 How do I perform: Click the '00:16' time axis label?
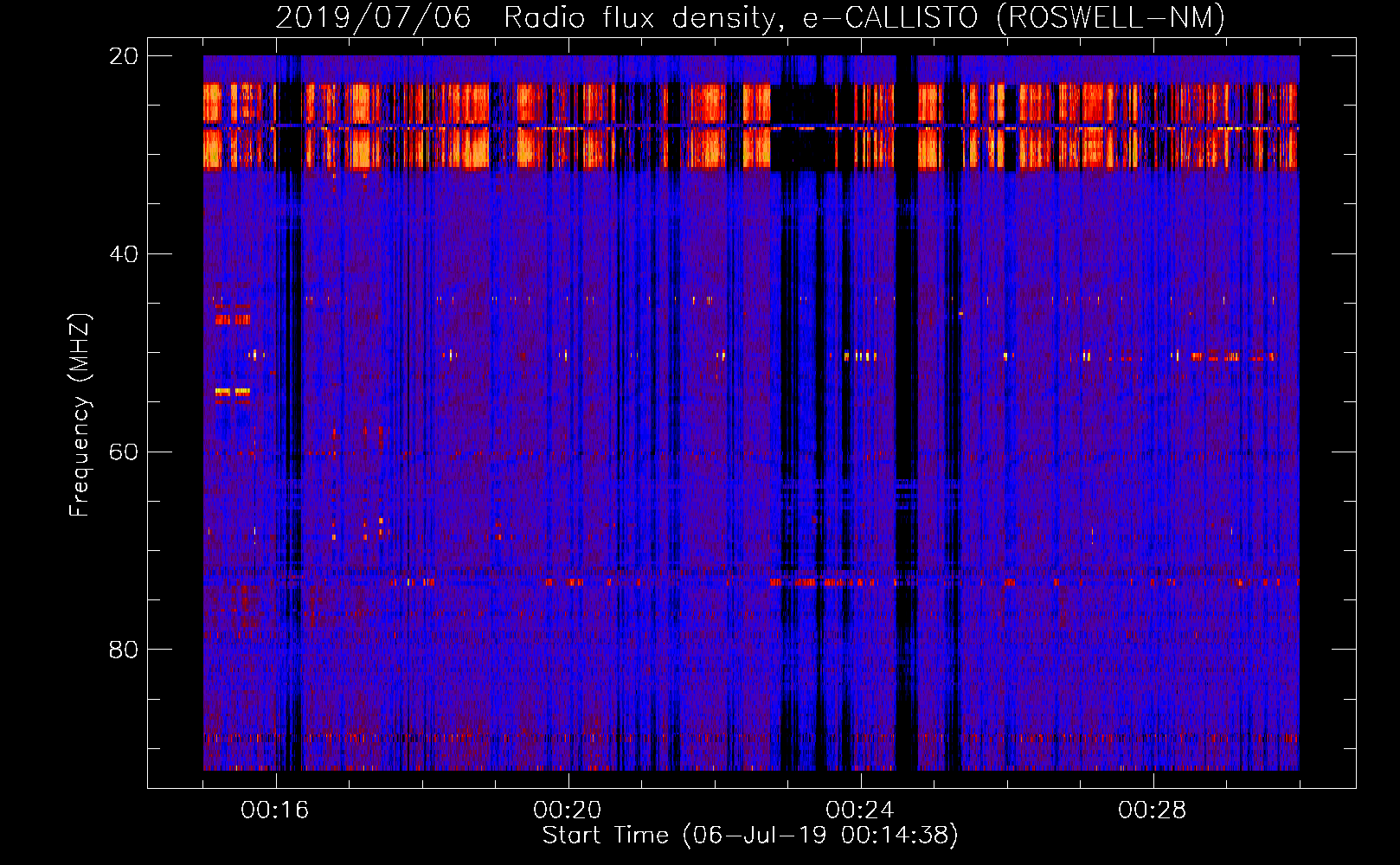tap(275, 811)
